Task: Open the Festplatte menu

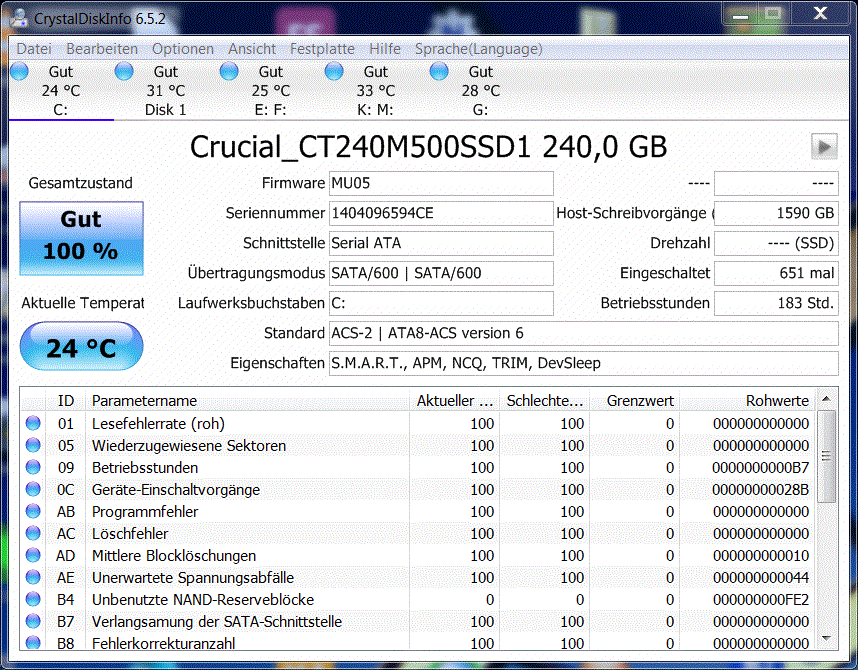Action: (x=322, y=49)
